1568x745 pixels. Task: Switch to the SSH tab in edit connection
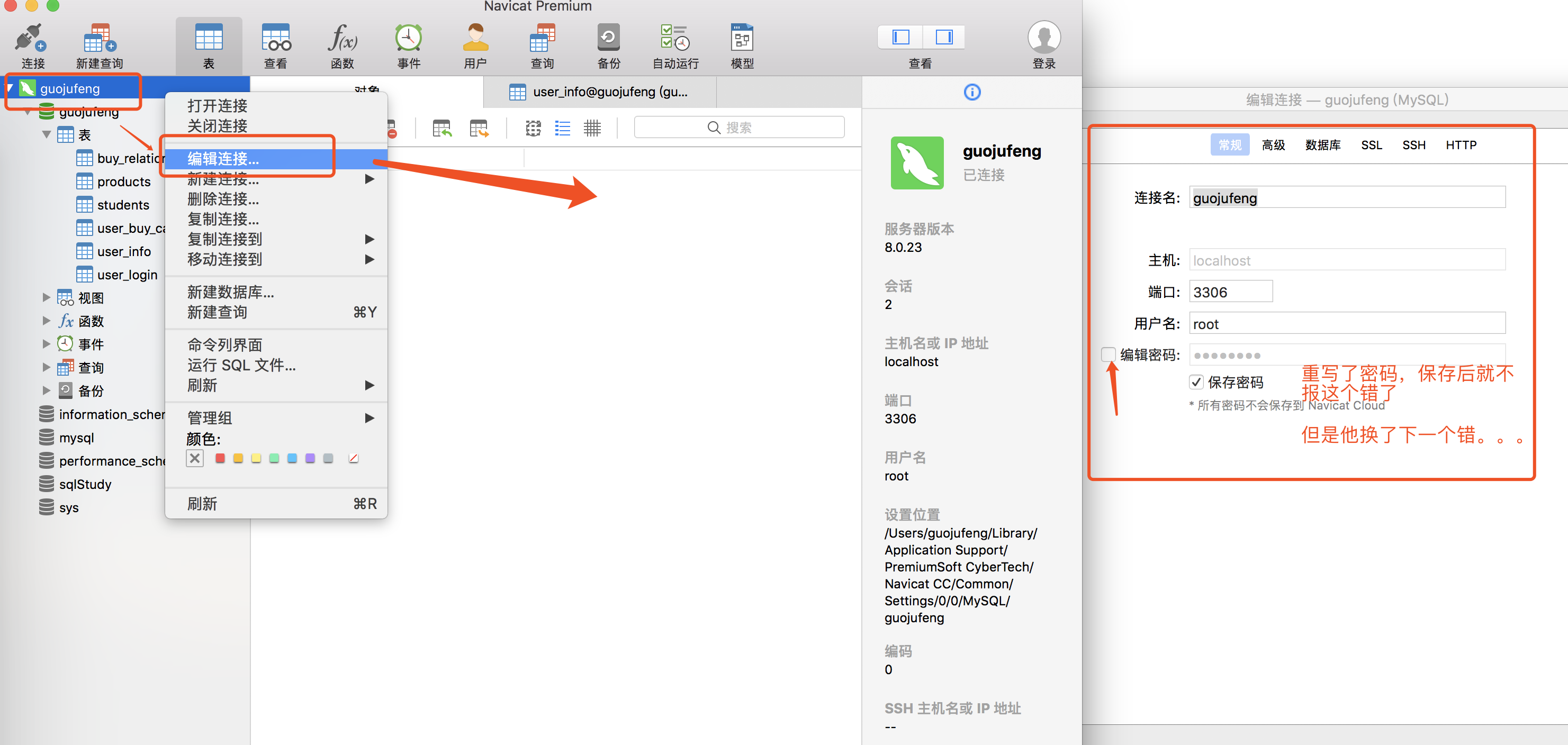click(x=1413, y=145)
